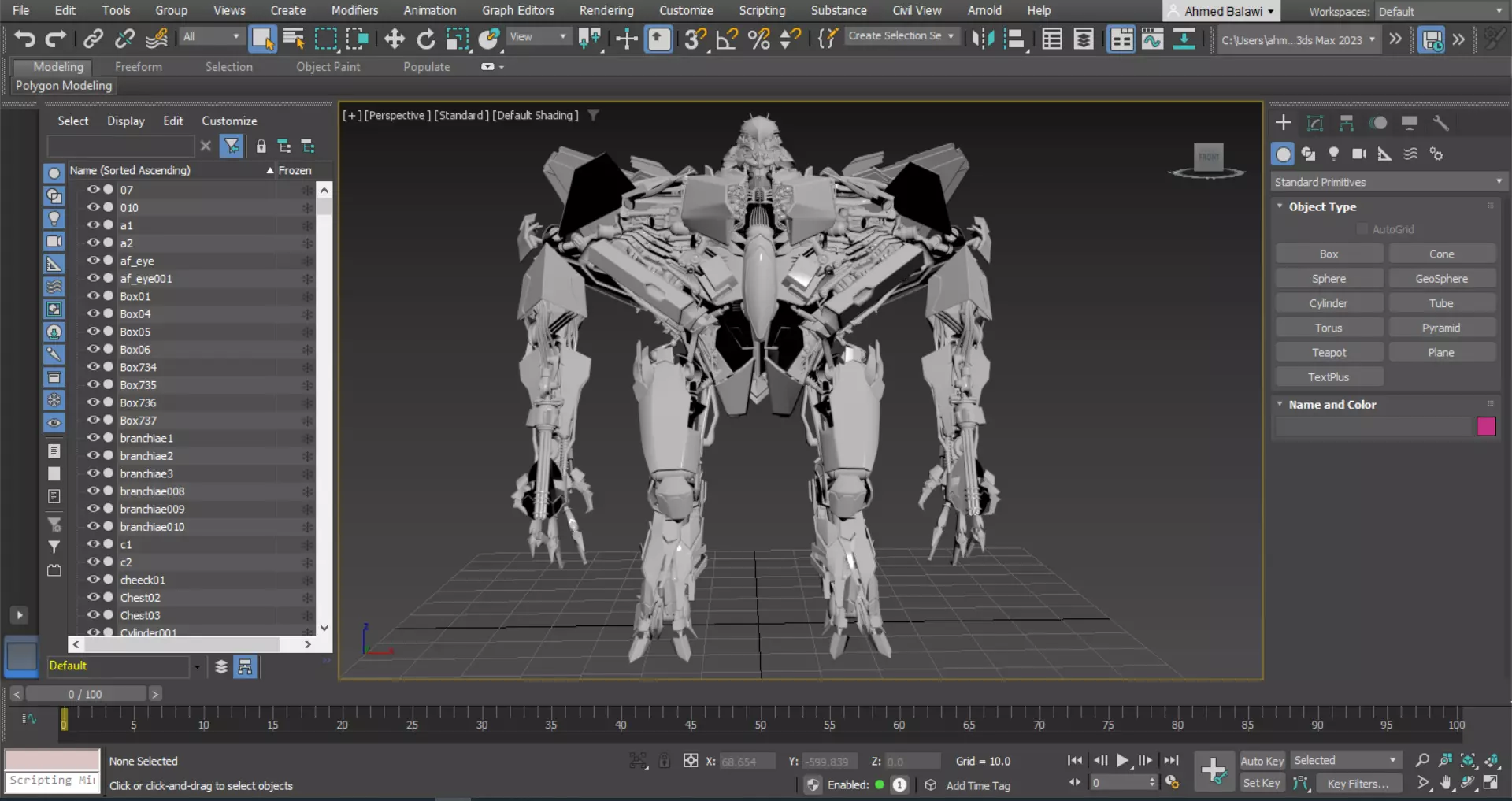The image size is (1512, 801).
Task: Toggle the 3D Snaps icon
Action: click(695, 38)
